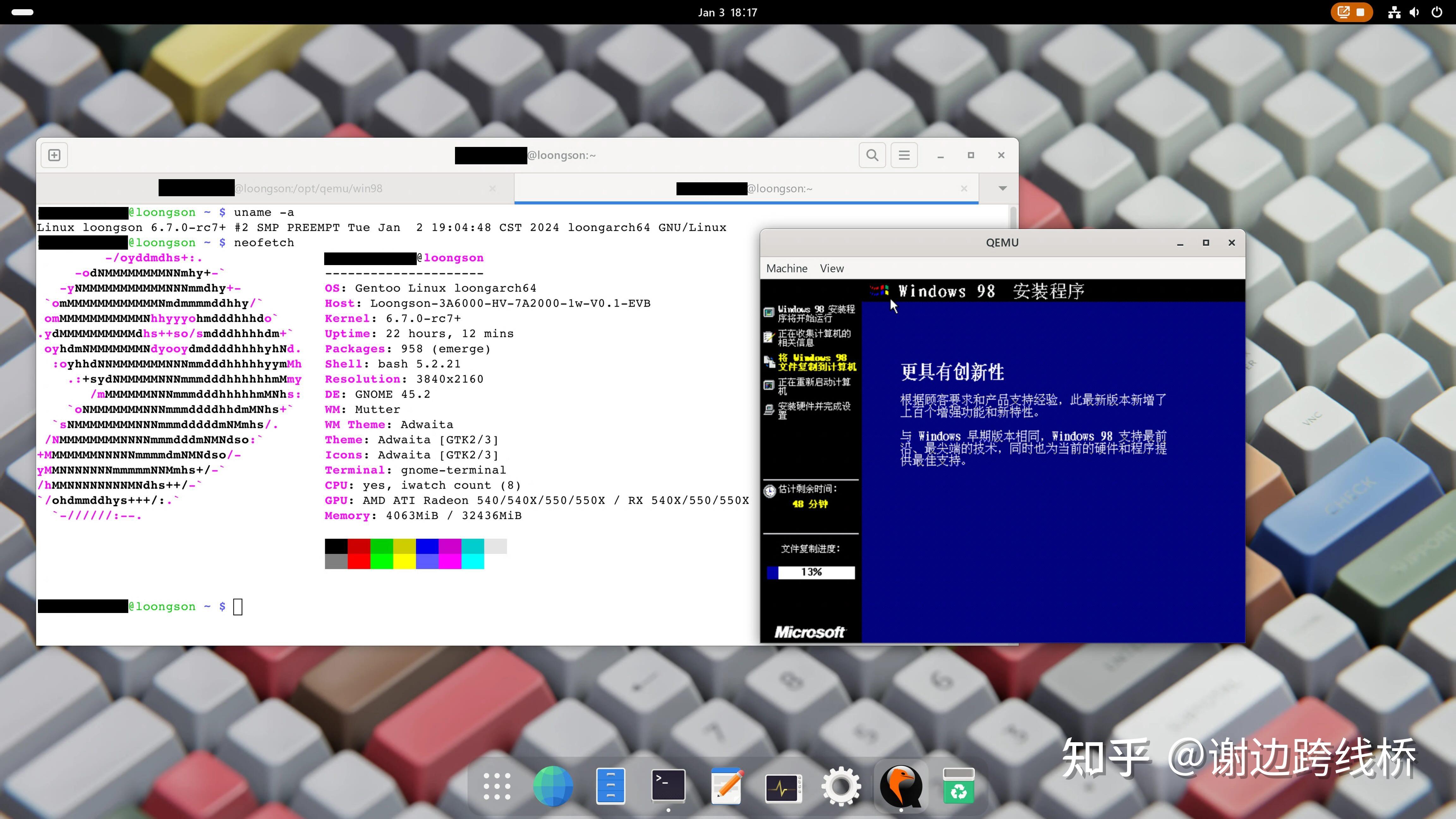1456x819 pixels.
Task: Click the terminal scrollbar on the right edge
Action: click(x=1013, y=218)
